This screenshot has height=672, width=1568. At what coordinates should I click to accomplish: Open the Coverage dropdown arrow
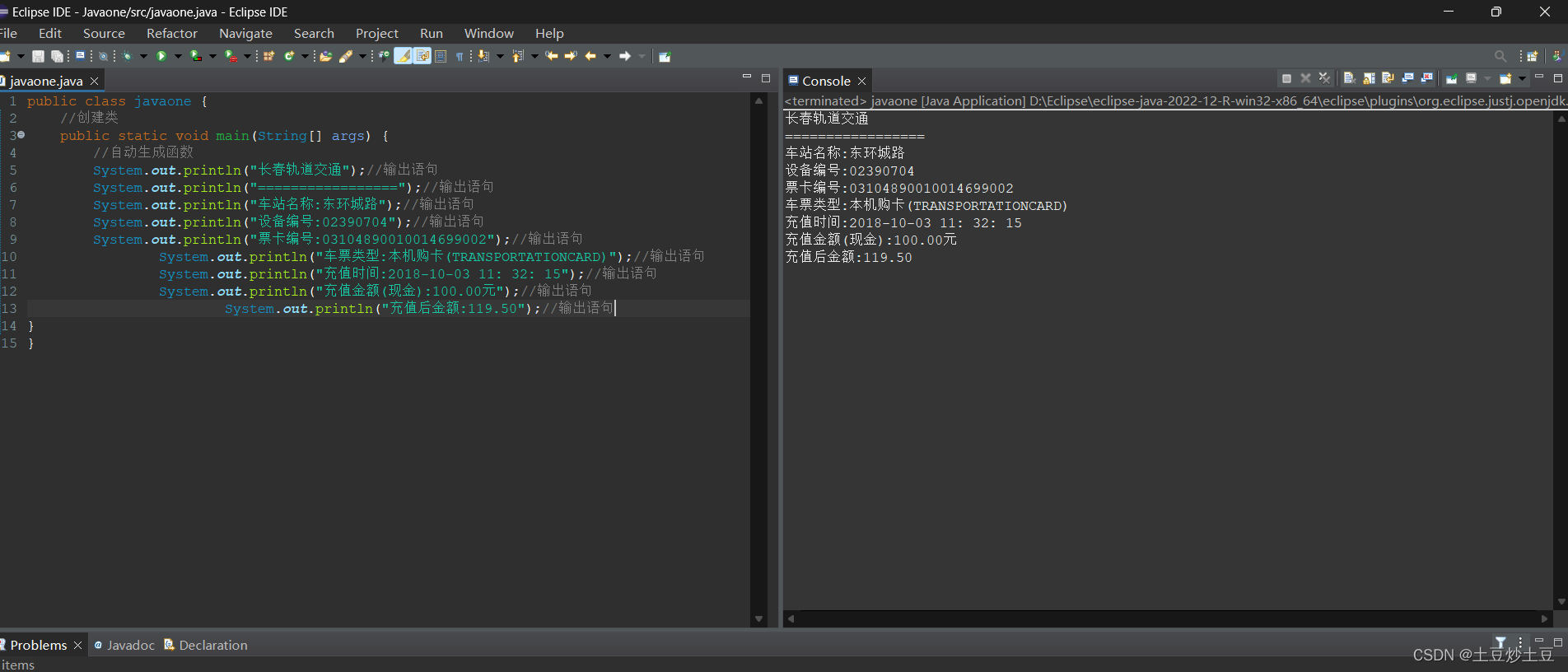tap(212, 56)
